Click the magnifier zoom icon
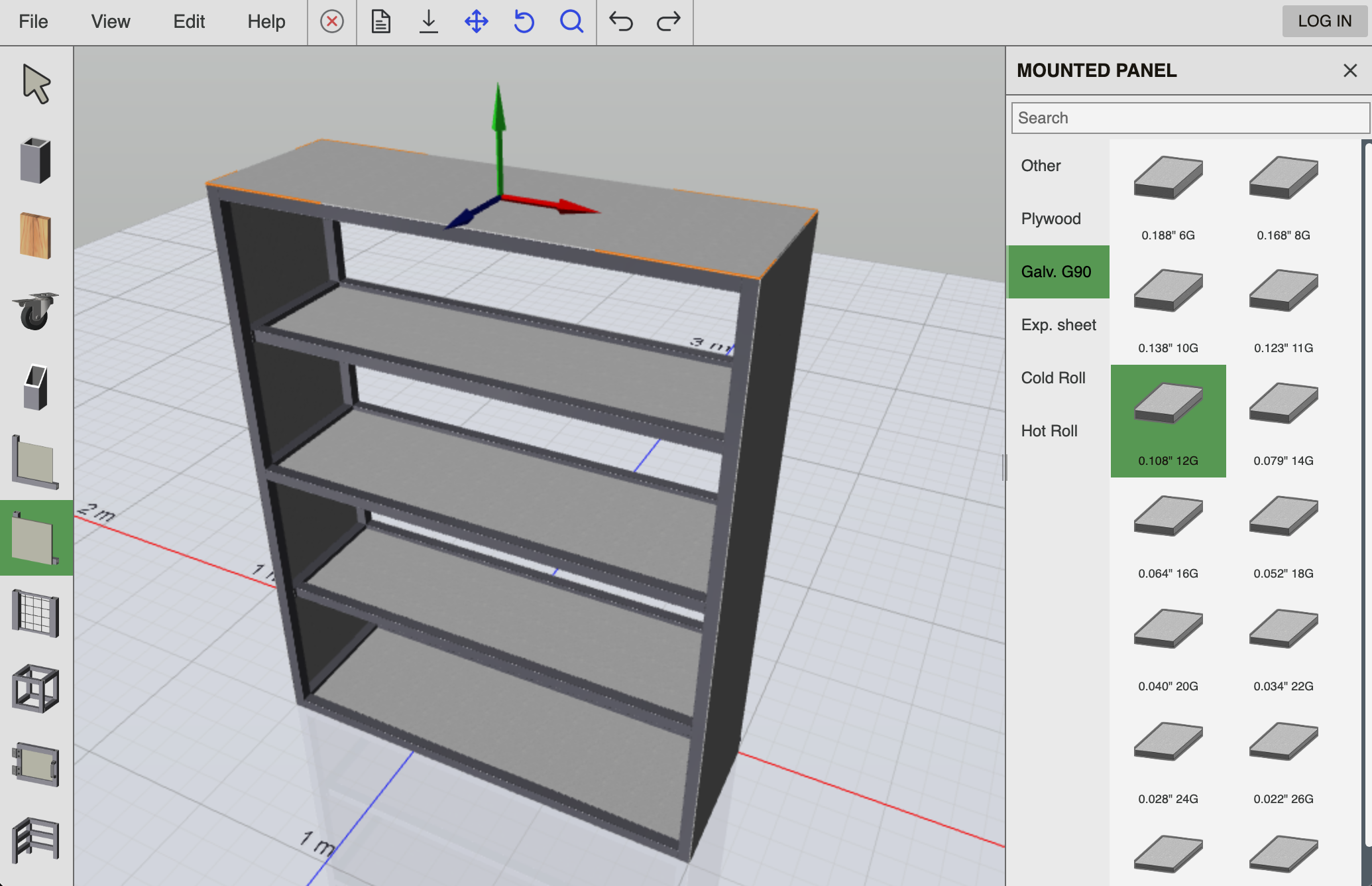Image resolution: width=1372 pixels, height=886 pixels. 571,22
